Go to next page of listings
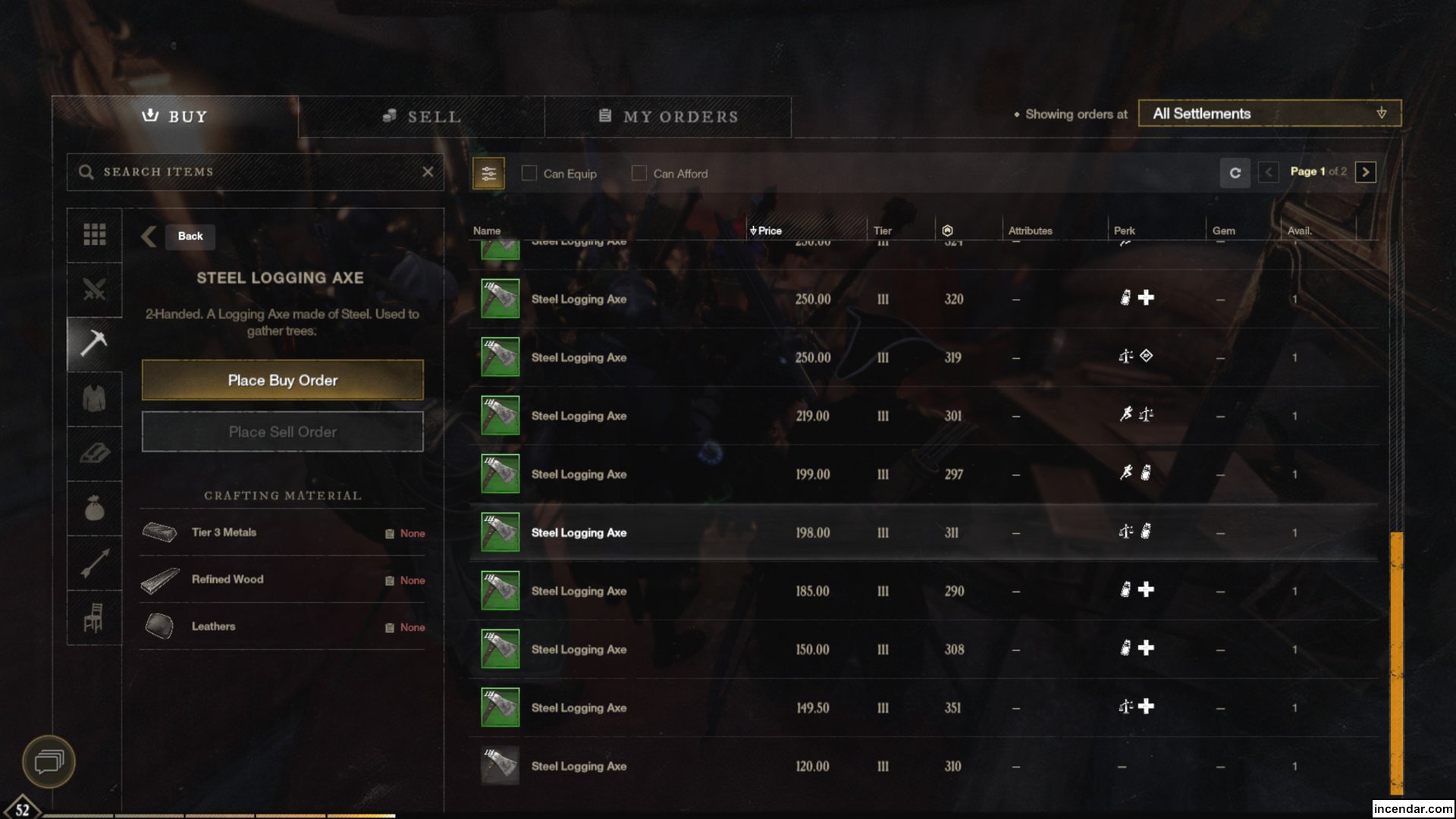 click(1365, 172)
